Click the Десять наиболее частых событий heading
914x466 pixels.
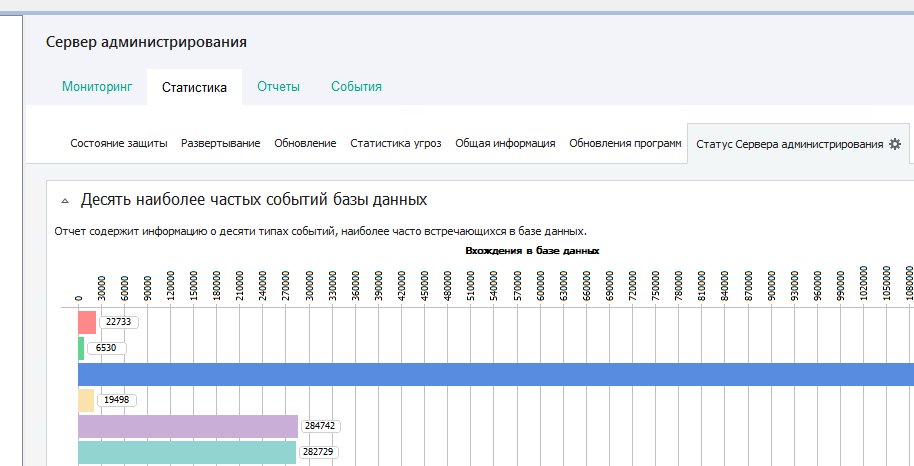pyautogui.click(x=254, y=199)
